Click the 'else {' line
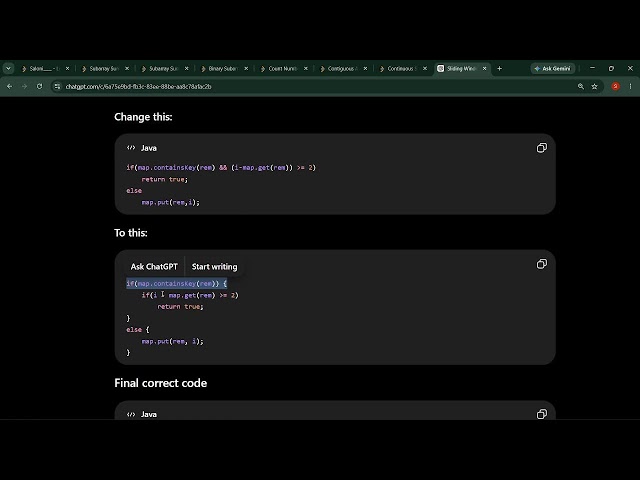640x480 pixels. [x=138, y=329]
